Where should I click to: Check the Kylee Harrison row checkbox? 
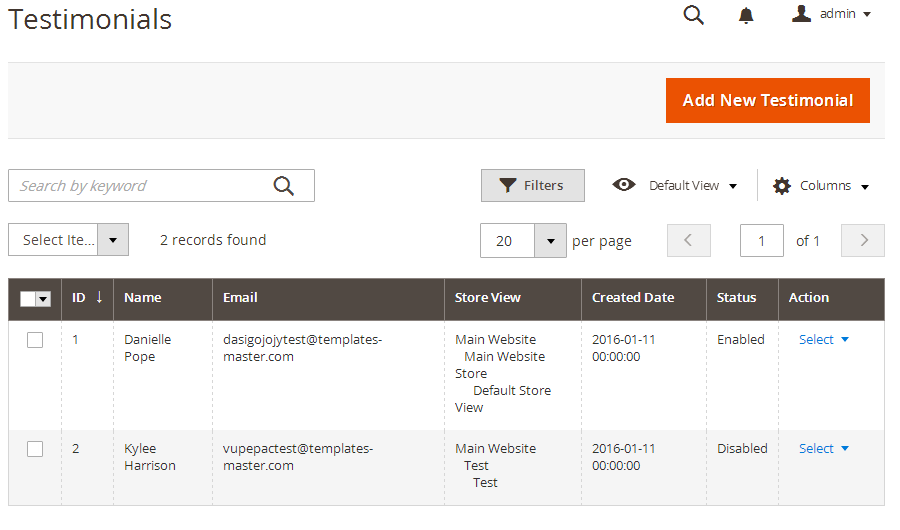35,449
